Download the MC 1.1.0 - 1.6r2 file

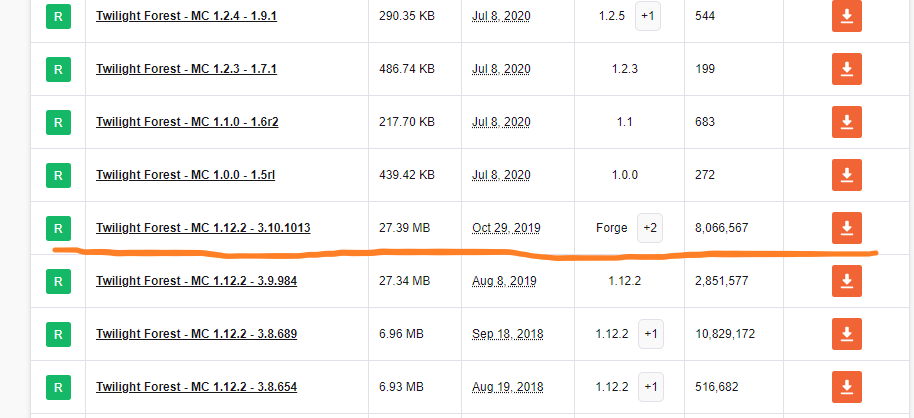(x=846, y=122)
